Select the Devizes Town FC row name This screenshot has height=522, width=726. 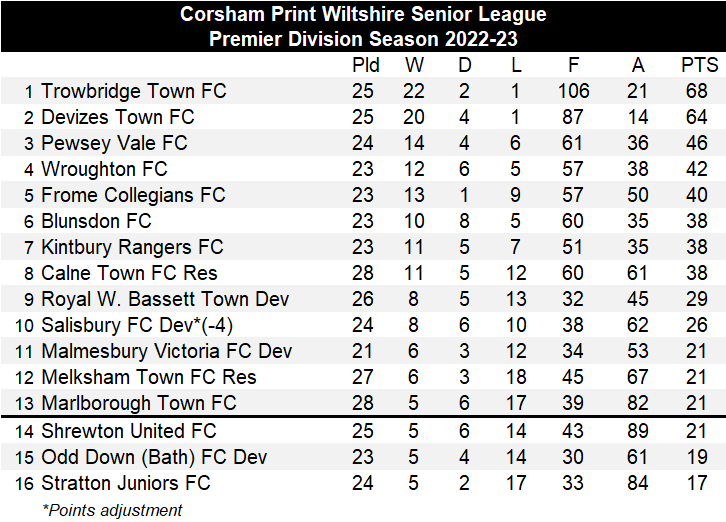coord(117,117)
